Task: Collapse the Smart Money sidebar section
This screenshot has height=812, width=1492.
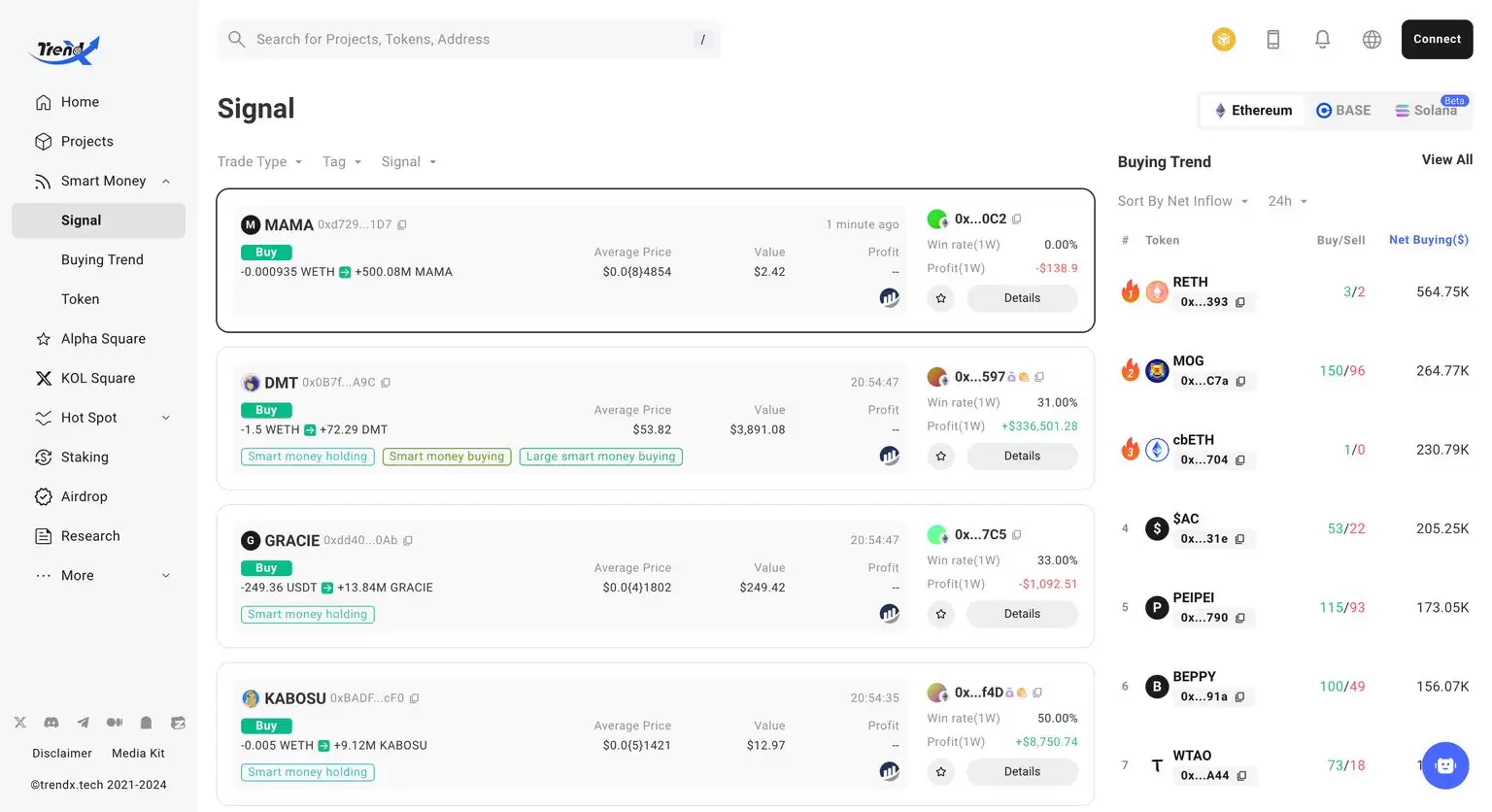Action: (166, 182)
